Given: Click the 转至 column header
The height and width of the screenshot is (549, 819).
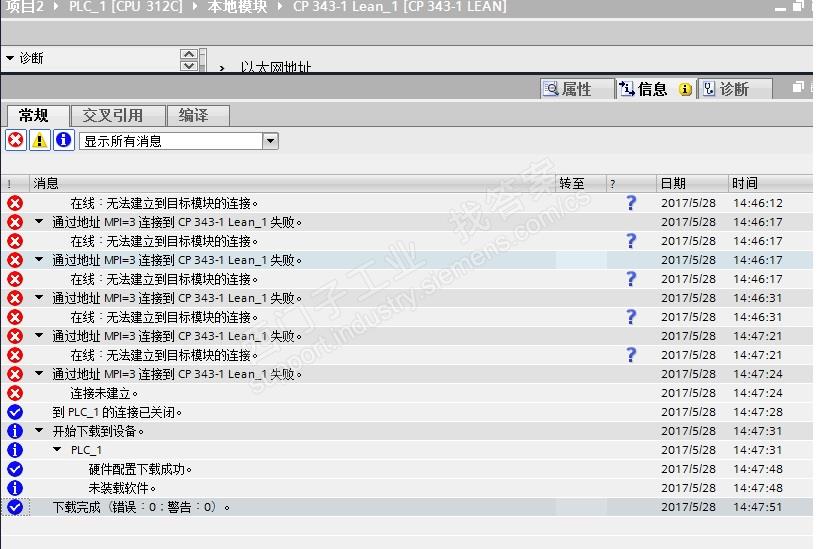Looking at the screenshot, I should (581, 183).
